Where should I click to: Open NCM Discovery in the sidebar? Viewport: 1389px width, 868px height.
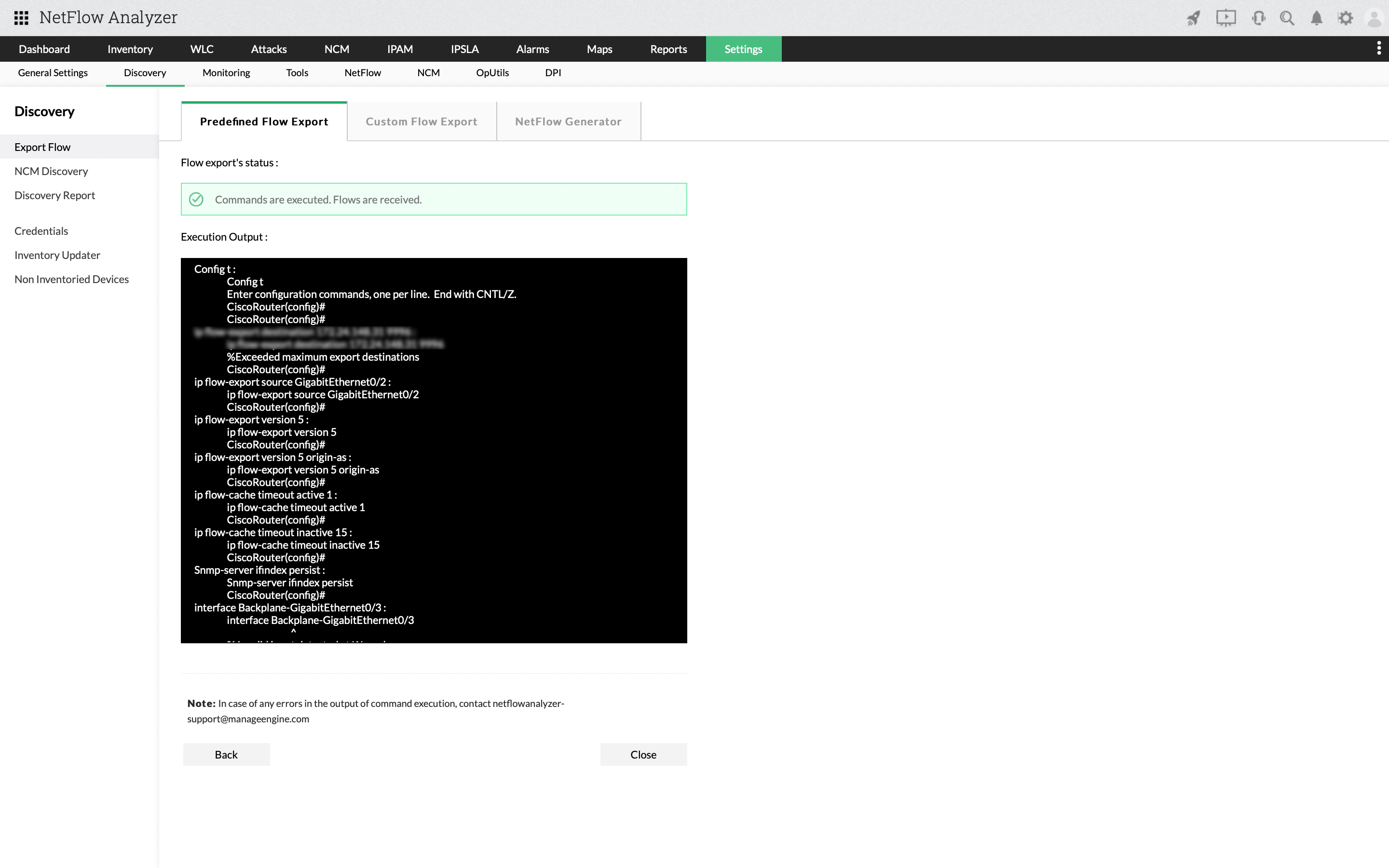pyautogui.click(x=51, y=171)
